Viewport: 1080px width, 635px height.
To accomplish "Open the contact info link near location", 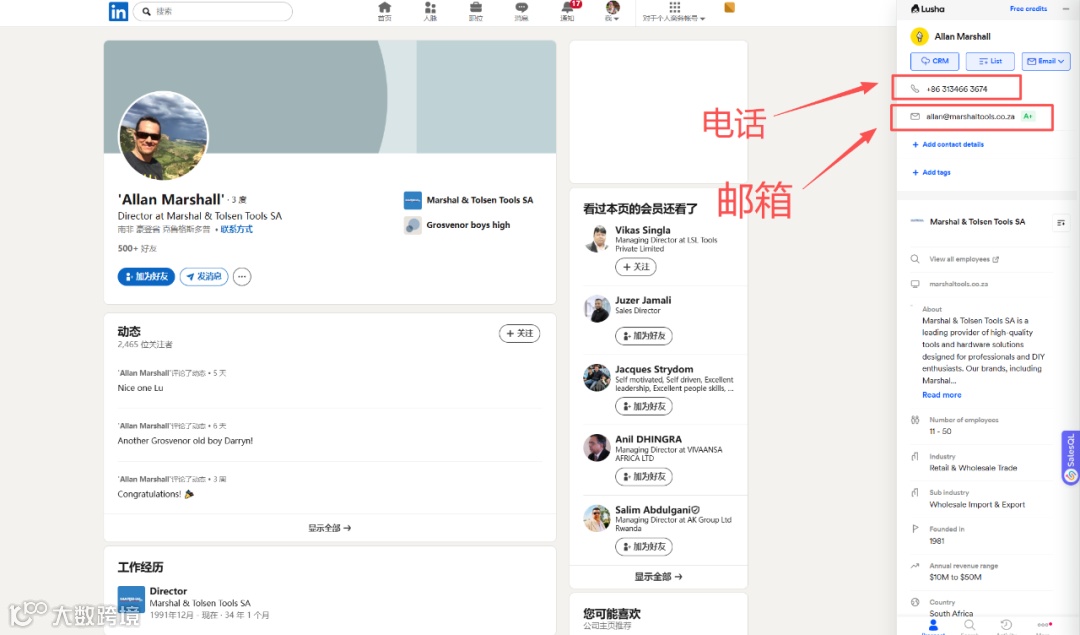I will (x=236, y=229).
